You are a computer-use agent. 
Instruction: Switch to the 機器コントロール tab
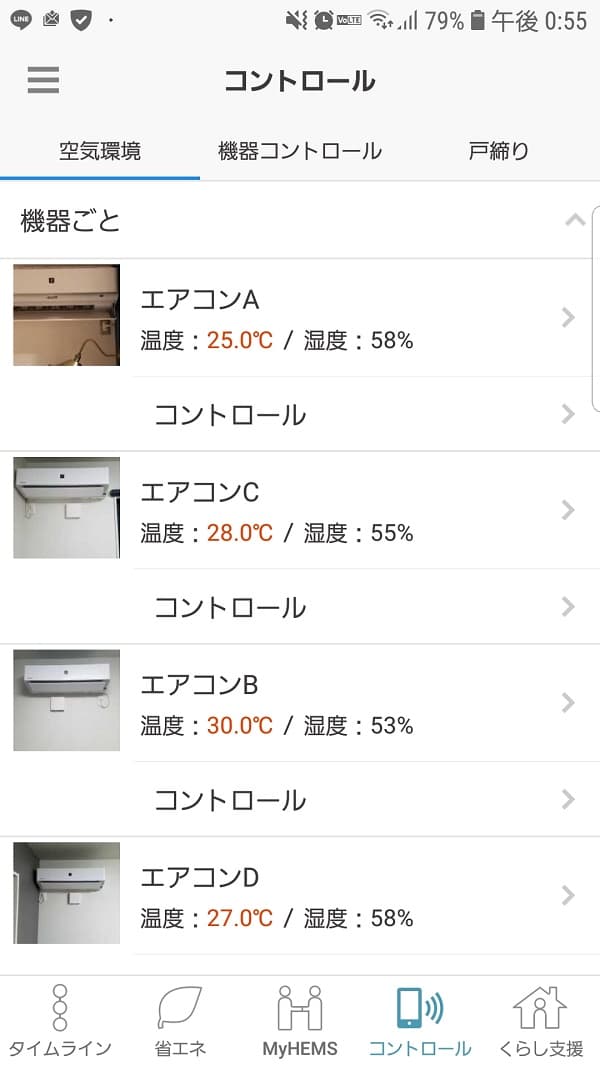300,151
